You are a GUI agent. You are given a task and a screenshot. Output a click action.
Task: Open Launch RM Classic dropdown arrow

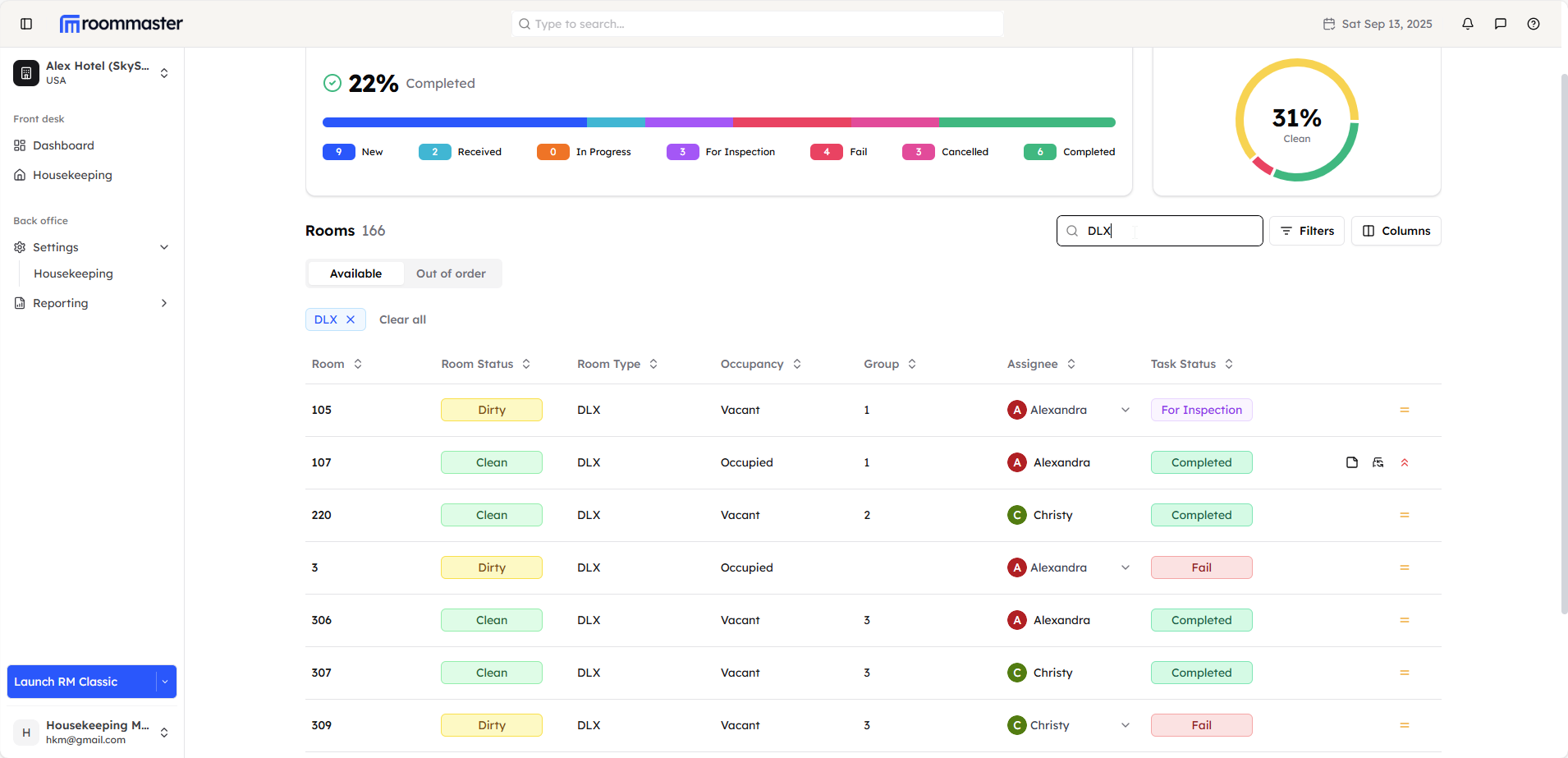pos(165,682)
